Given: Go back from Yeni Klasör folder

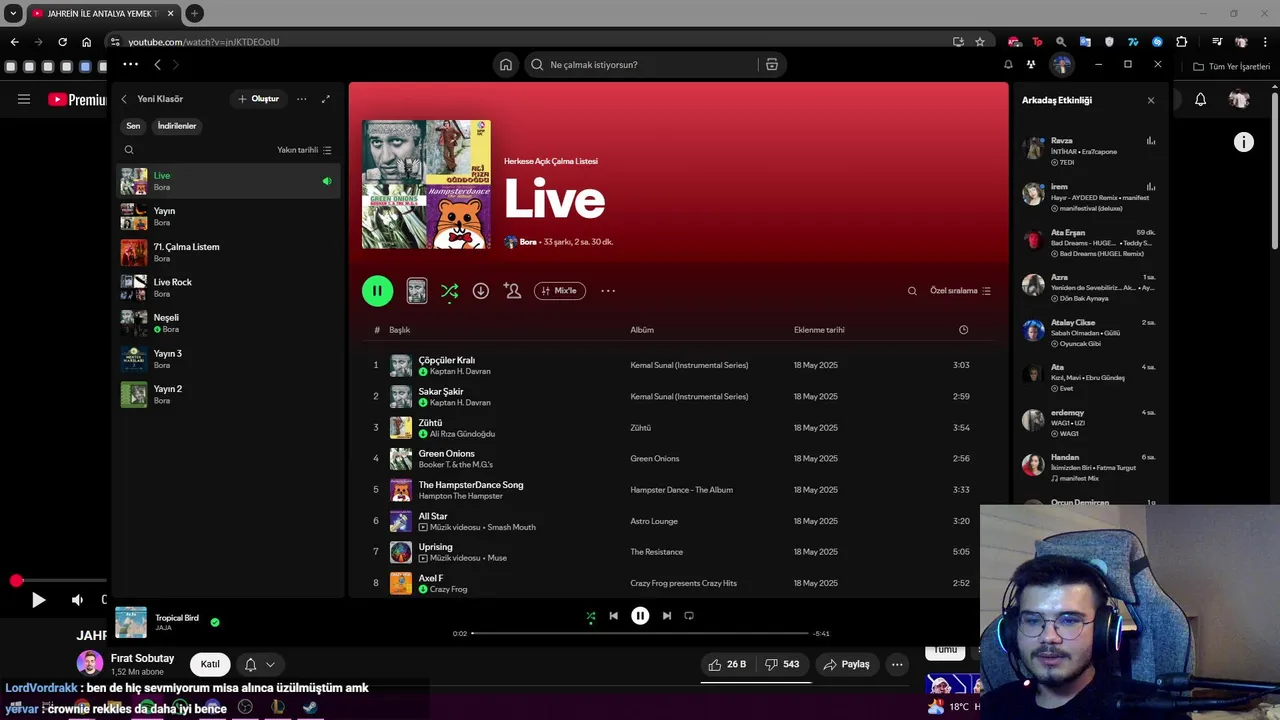Looking at the screenshot, I should coord(124,99).
